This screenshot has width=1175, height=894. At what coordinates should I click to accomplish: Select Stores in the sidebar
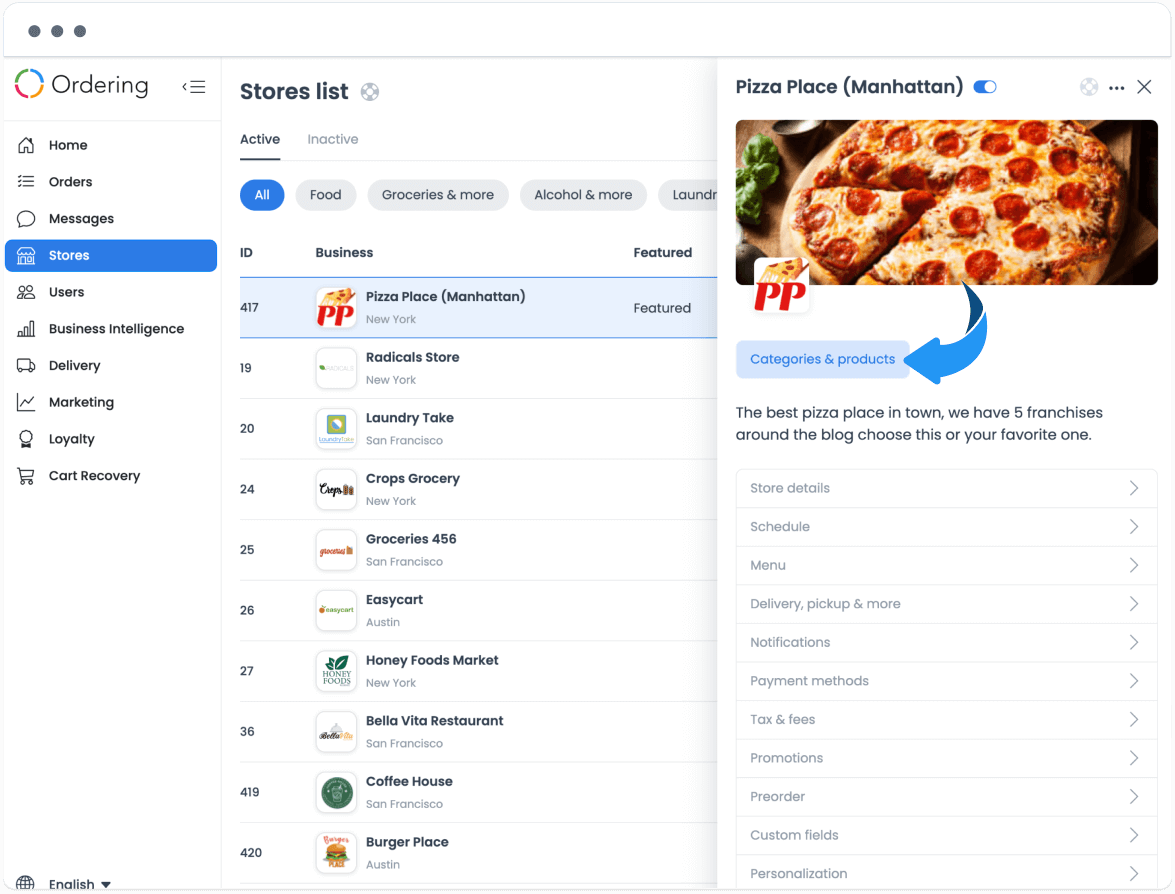pos(111,256)
